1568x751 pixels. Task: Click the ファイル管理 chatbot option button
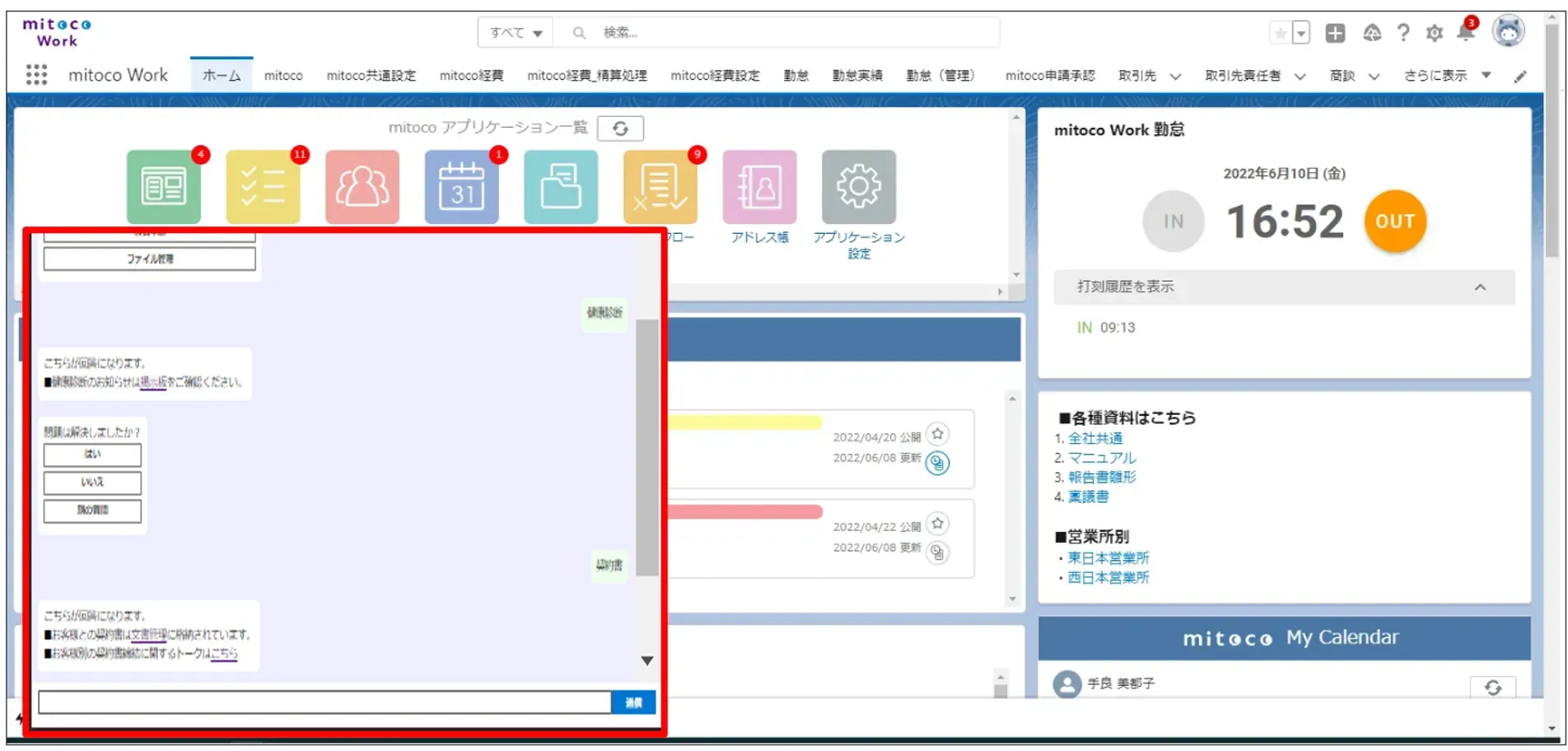click(150, 259)
